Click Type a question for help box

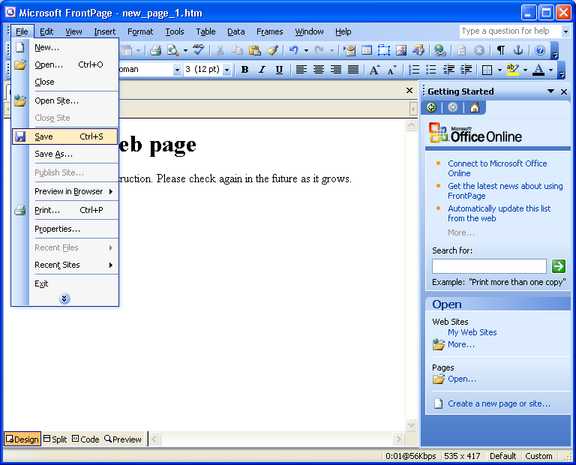click(x=511, y=32)
